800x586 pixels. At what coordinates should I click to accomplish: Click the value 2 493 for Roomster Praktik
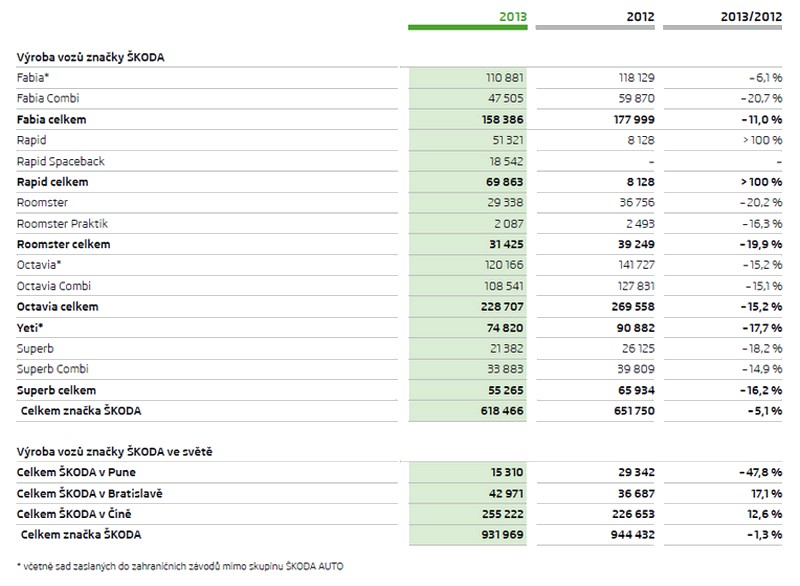[640, 223]
